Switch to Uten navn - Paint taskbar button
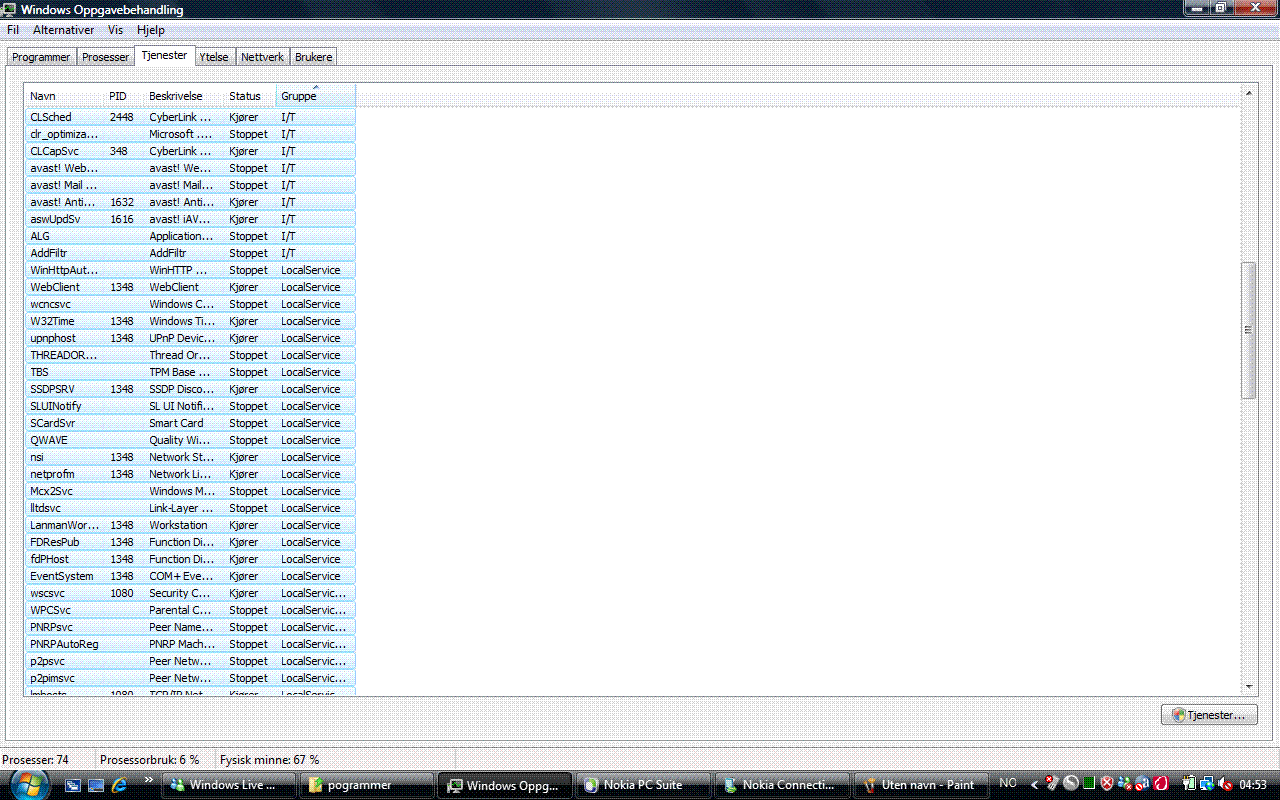 922,785
